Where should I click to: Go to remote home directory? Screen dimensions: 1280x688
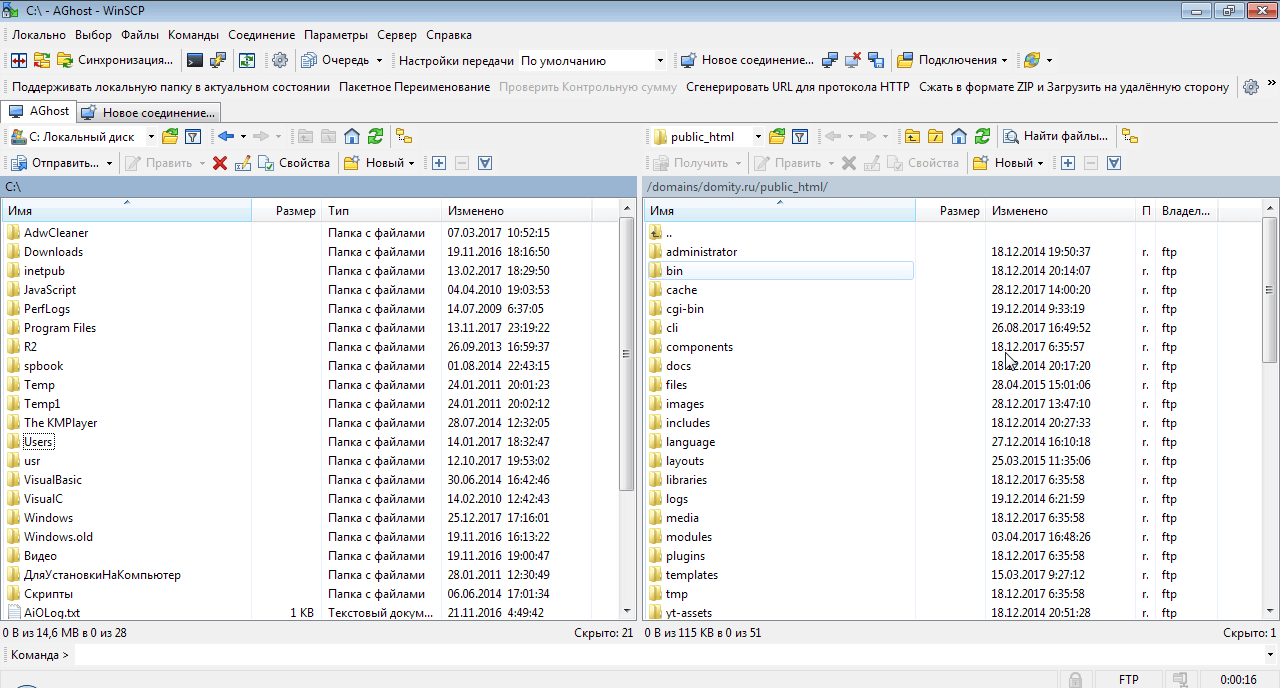click(x=958, y=137)
